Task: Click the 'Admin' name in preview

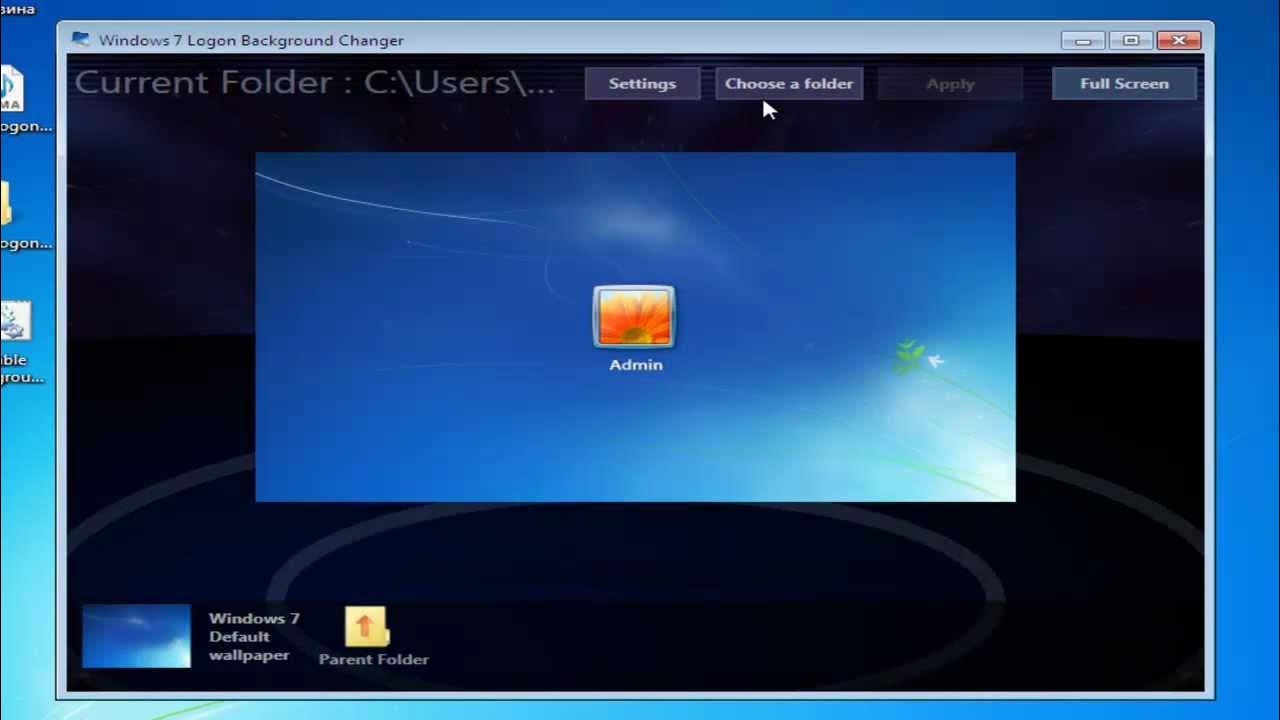Action: pos(636,365)
